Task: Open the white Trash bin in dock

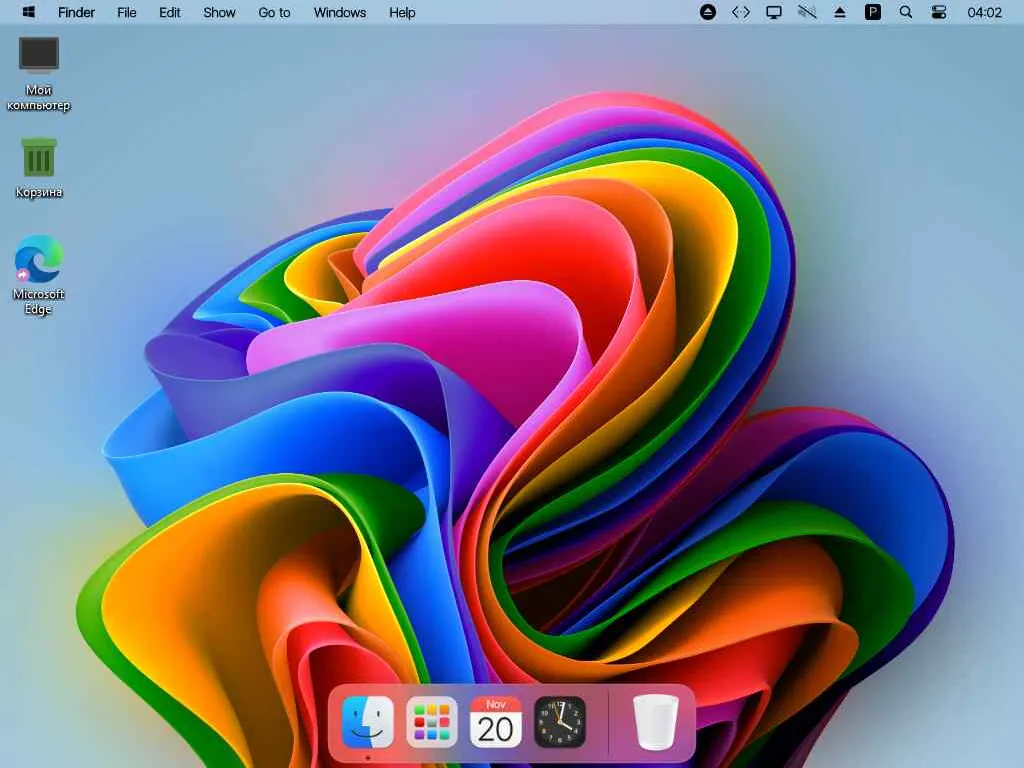Action: click(656, 722)
